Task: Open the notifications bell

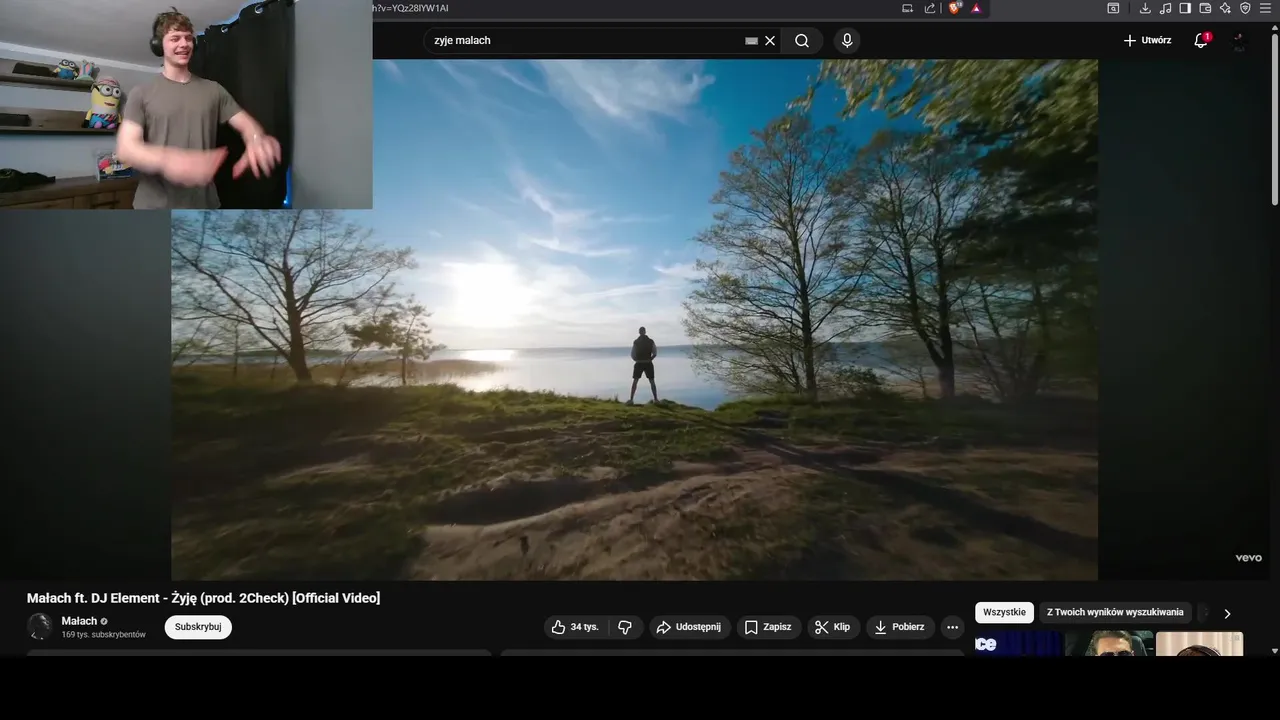Action: [1201, 41]
